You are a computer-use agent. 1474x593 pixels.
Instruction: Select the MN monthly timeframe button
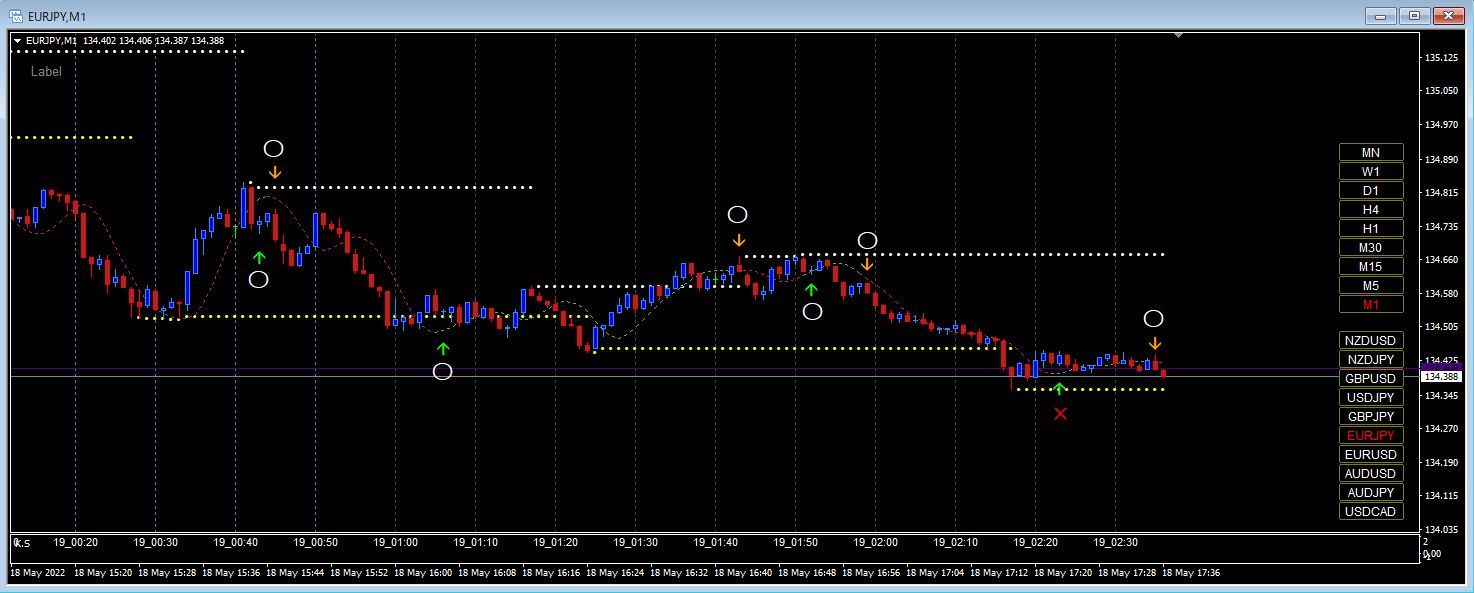pos(1370,152)
